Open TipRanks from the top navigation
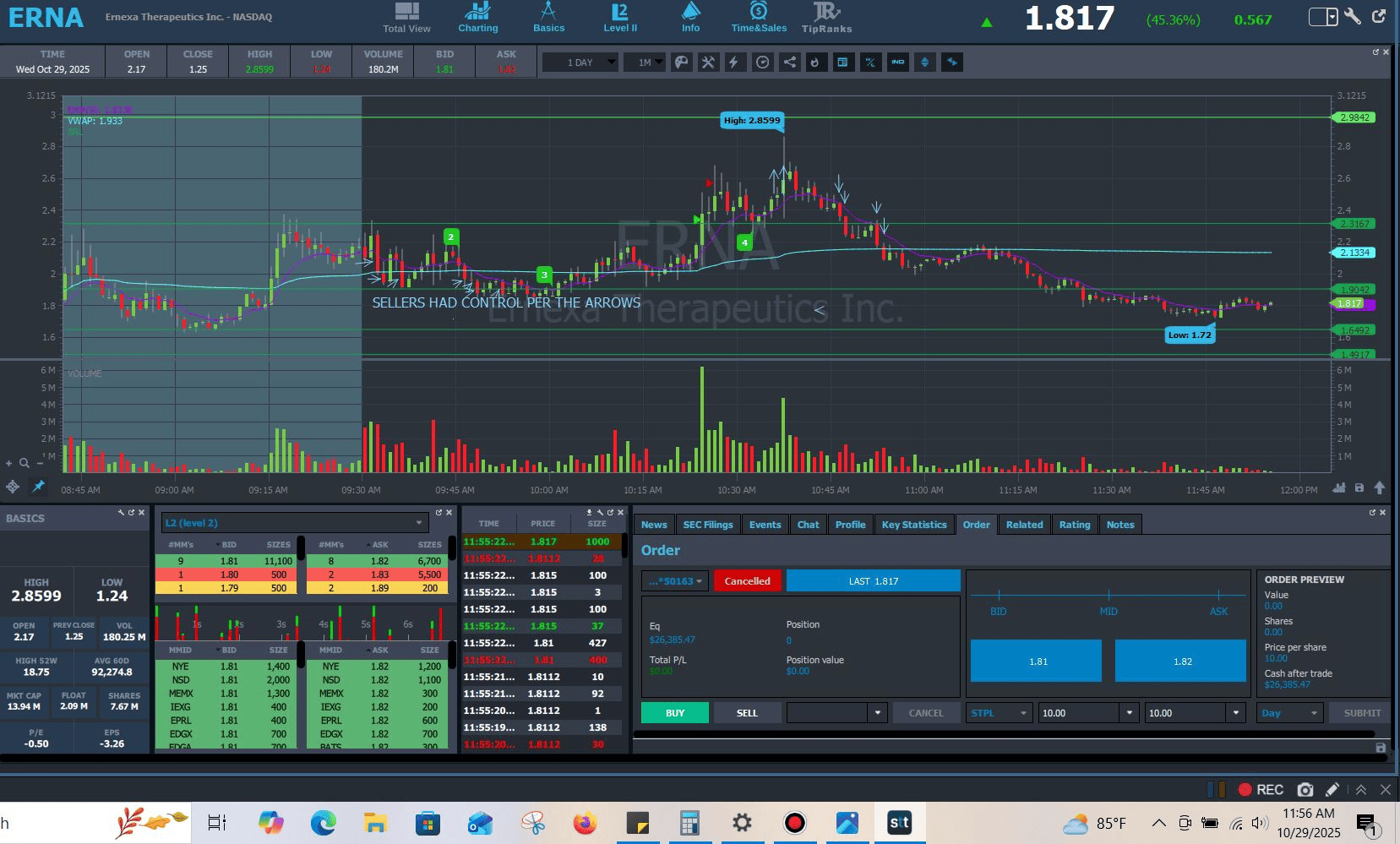1400x844 pixels. pos(826,18)
